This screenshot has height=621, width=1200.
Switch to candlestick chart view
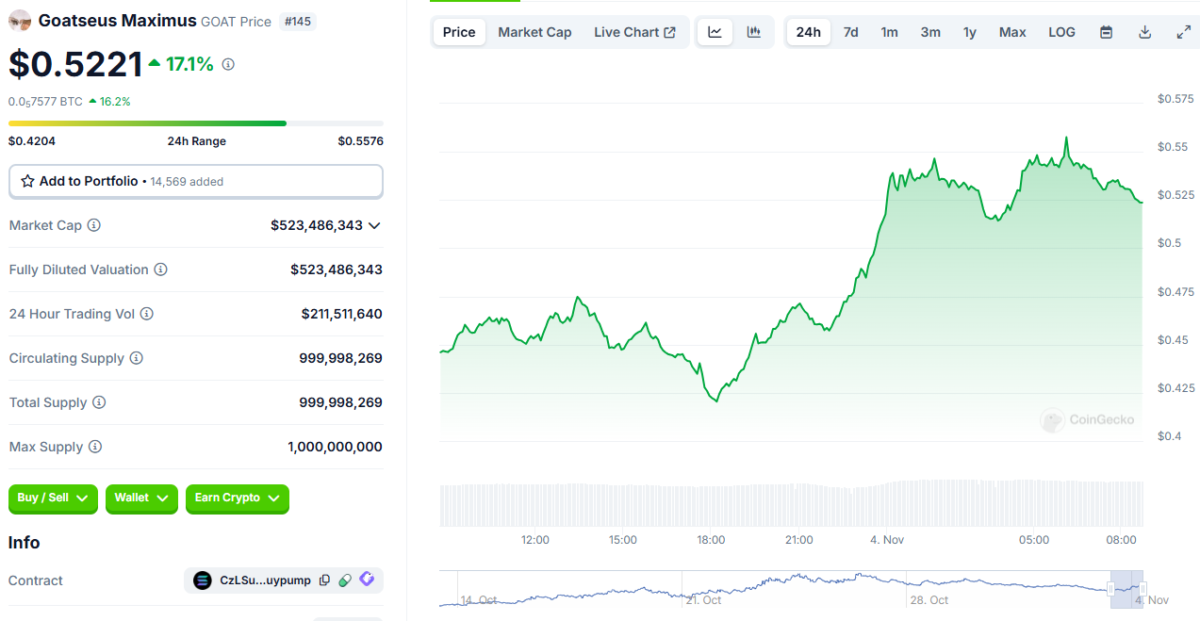754,32
